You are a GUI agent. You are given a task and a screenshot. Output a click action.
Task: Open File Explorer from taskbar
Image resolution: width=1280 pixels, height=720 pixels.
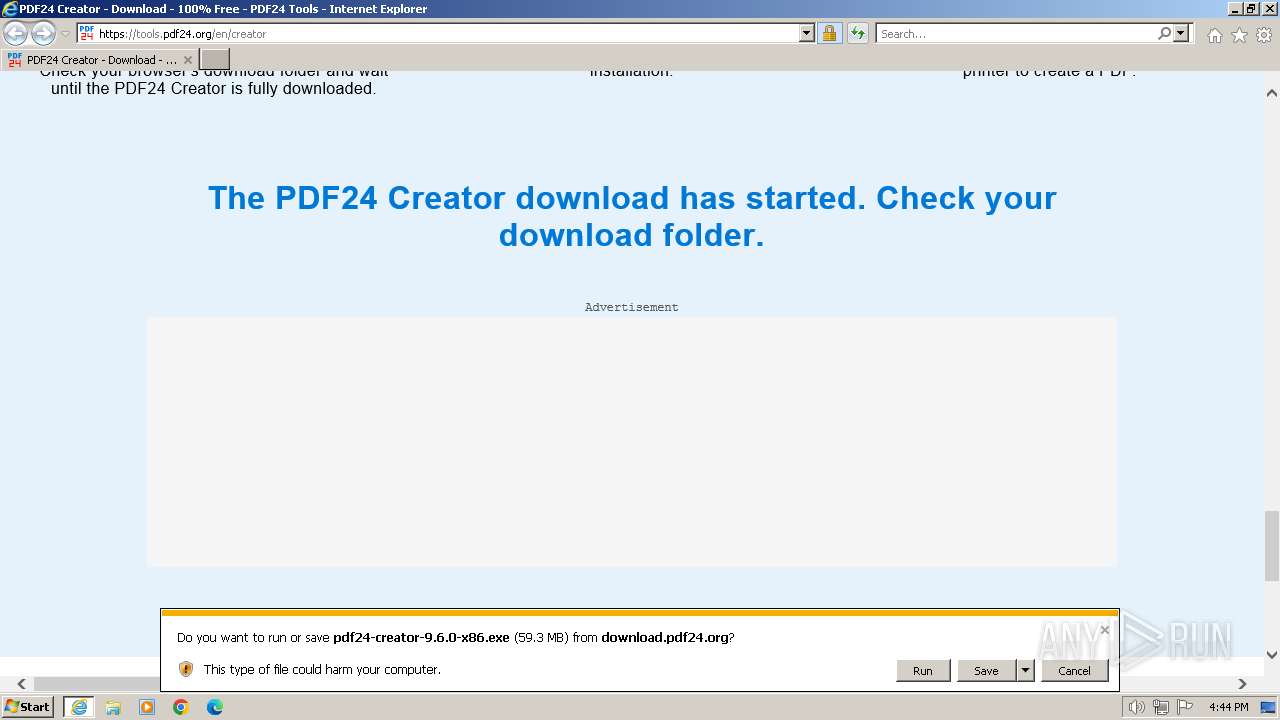(x=113, y=707)
